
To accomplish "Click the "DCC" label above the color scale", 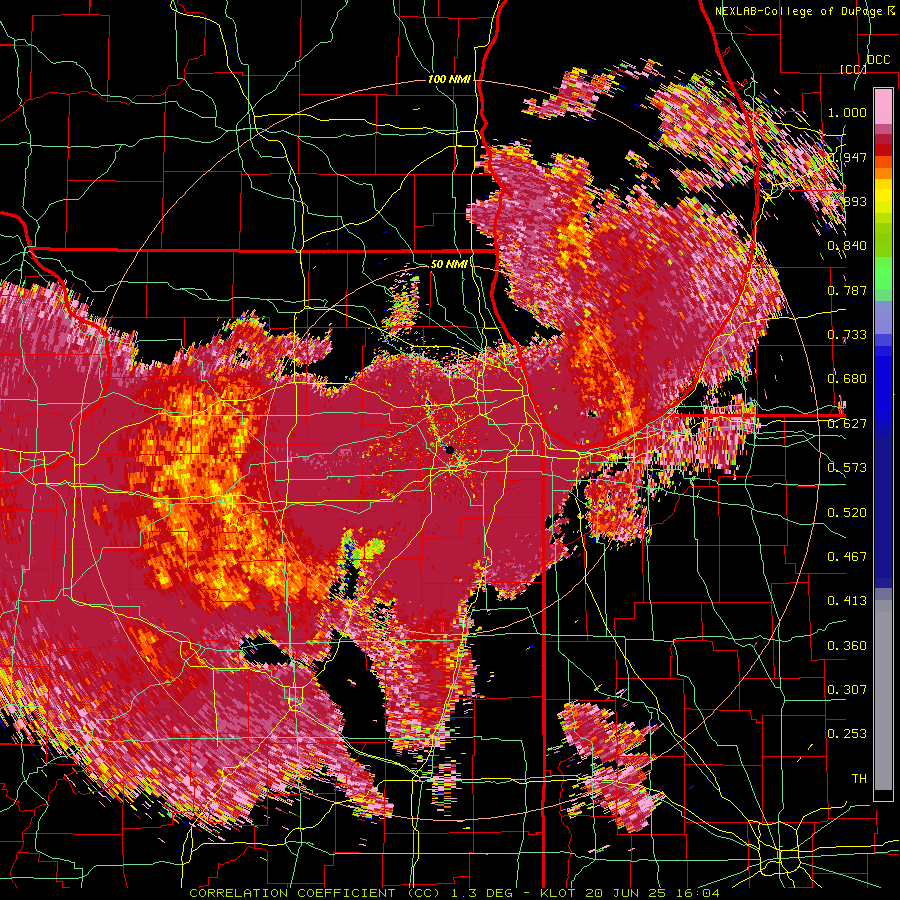I will click(878, 60).
